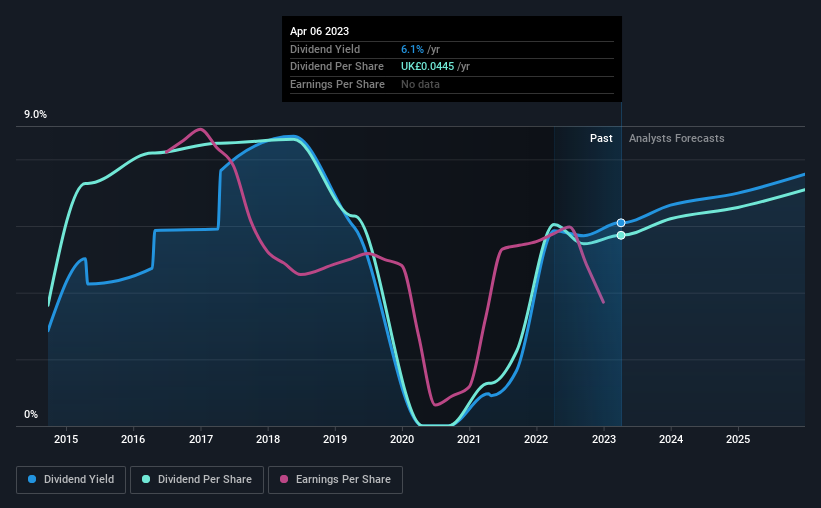Toggle the Dividend Yield legend button
The image size is (821, 508).
click(x=71, y=480)
